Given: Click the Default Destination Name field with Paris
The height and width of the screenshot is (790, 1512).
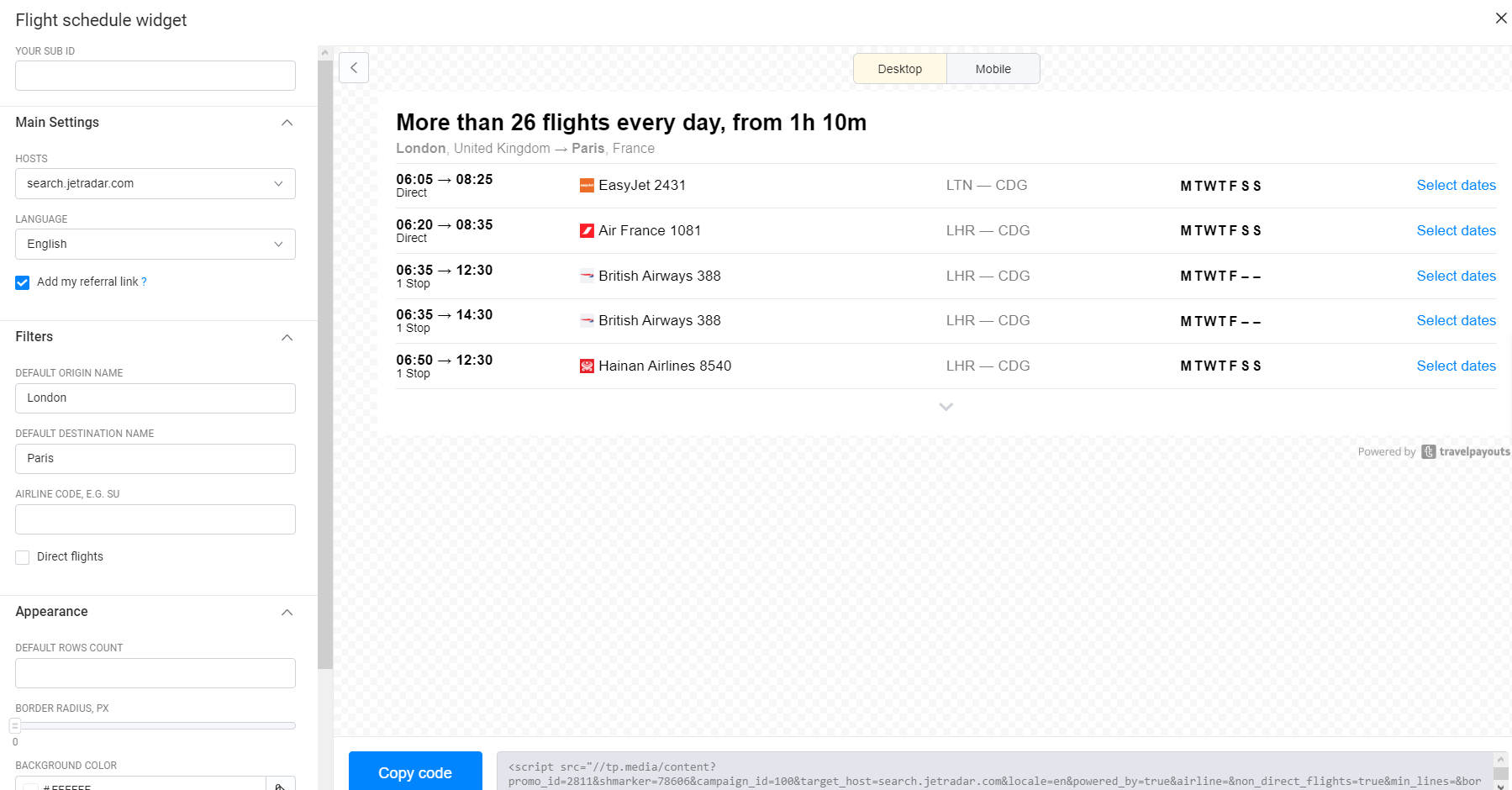Looking at the screenshot, I should pos(155,459).
